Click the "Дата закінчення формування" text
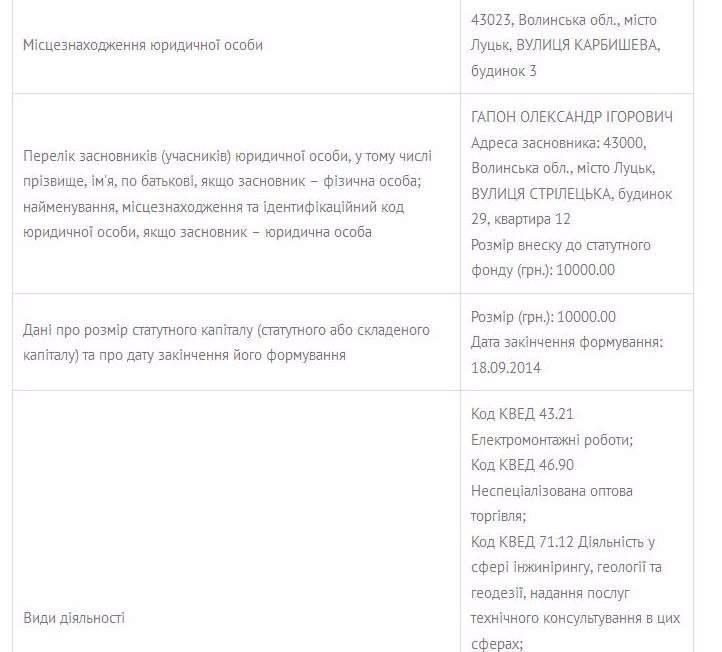The image size is (722, 652). coord(567,343)
